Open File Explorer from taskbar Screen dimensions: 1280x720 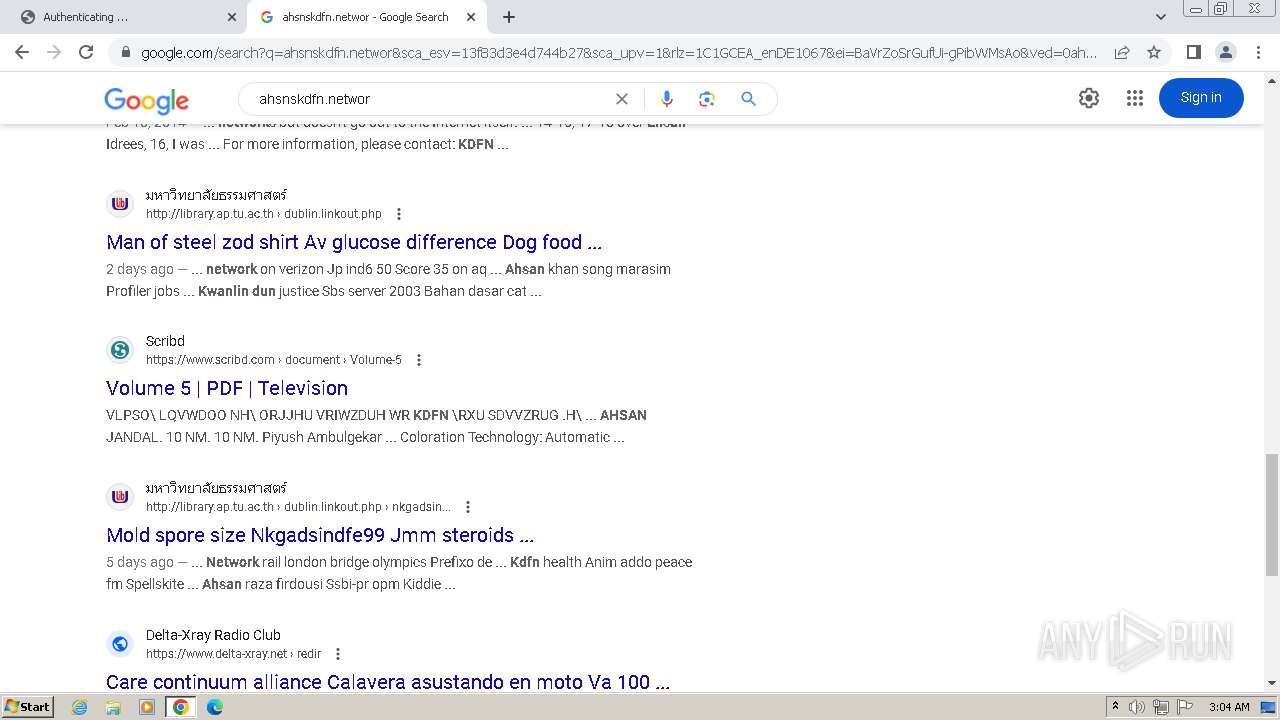click(113, 707)
